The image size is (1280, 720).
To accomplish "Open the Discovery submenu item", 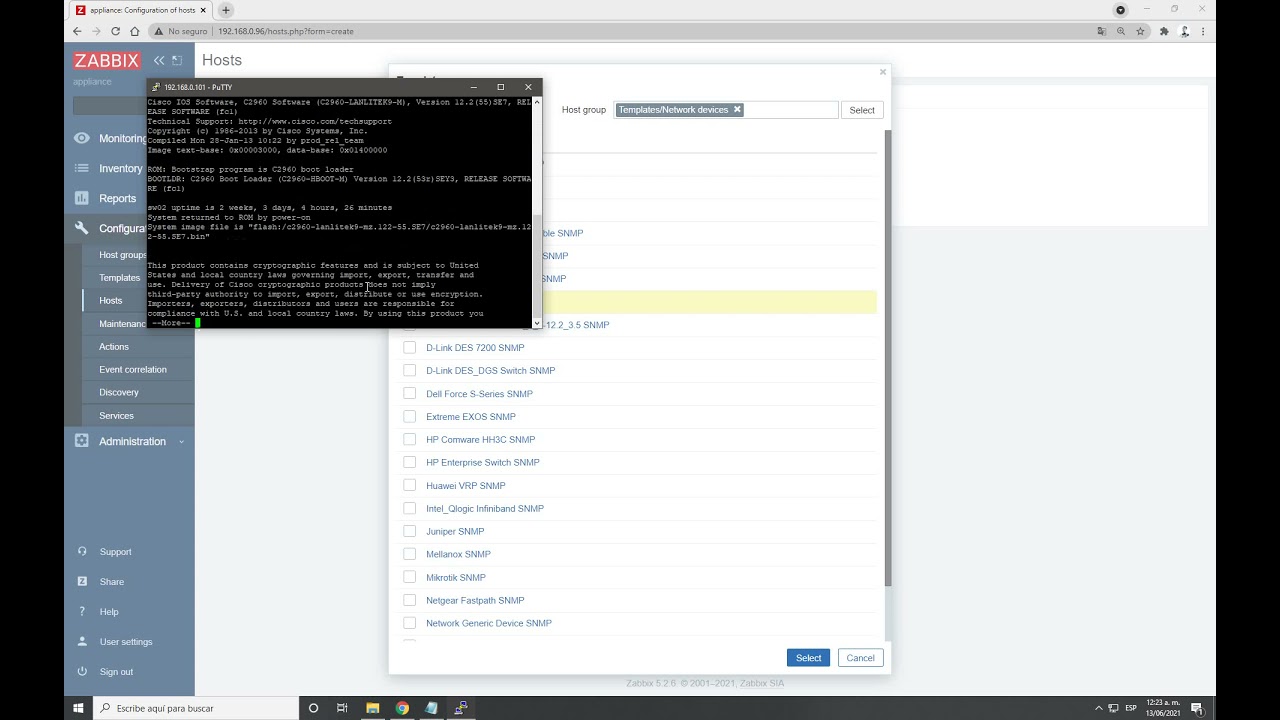I will coord(119,392).
